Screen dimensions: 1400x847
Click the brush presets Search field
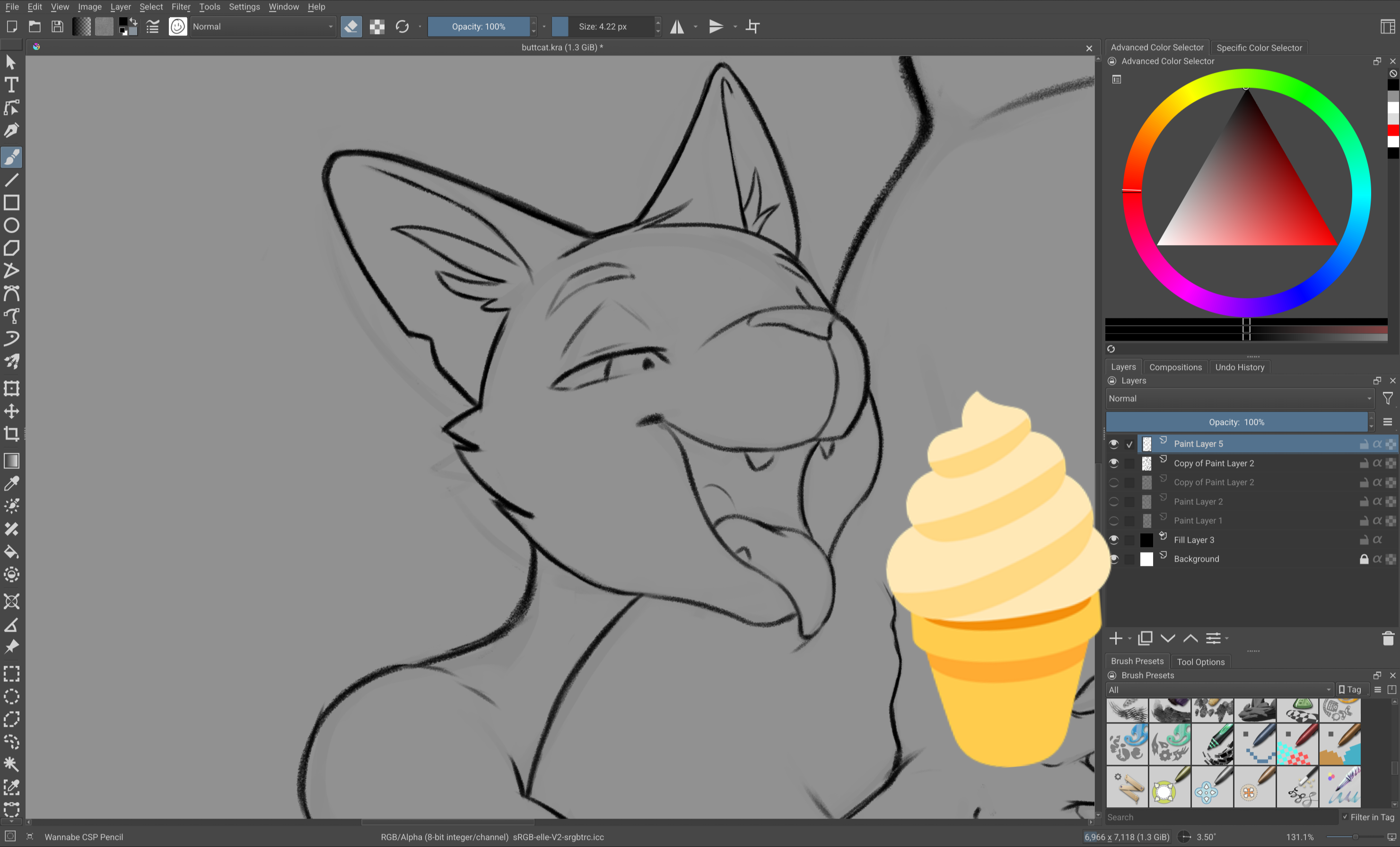[1222, 817]
